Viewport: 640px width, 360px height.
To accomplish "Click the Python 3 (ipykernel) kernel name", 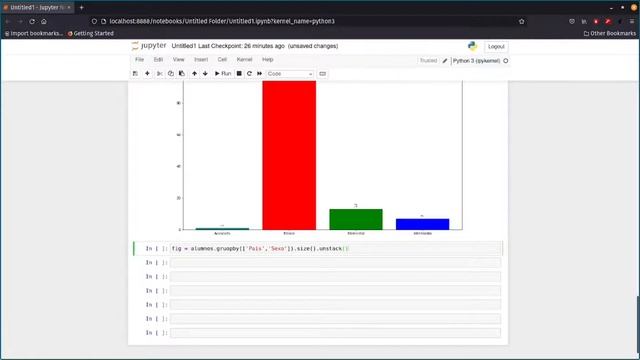I will (x=476, y=61).
